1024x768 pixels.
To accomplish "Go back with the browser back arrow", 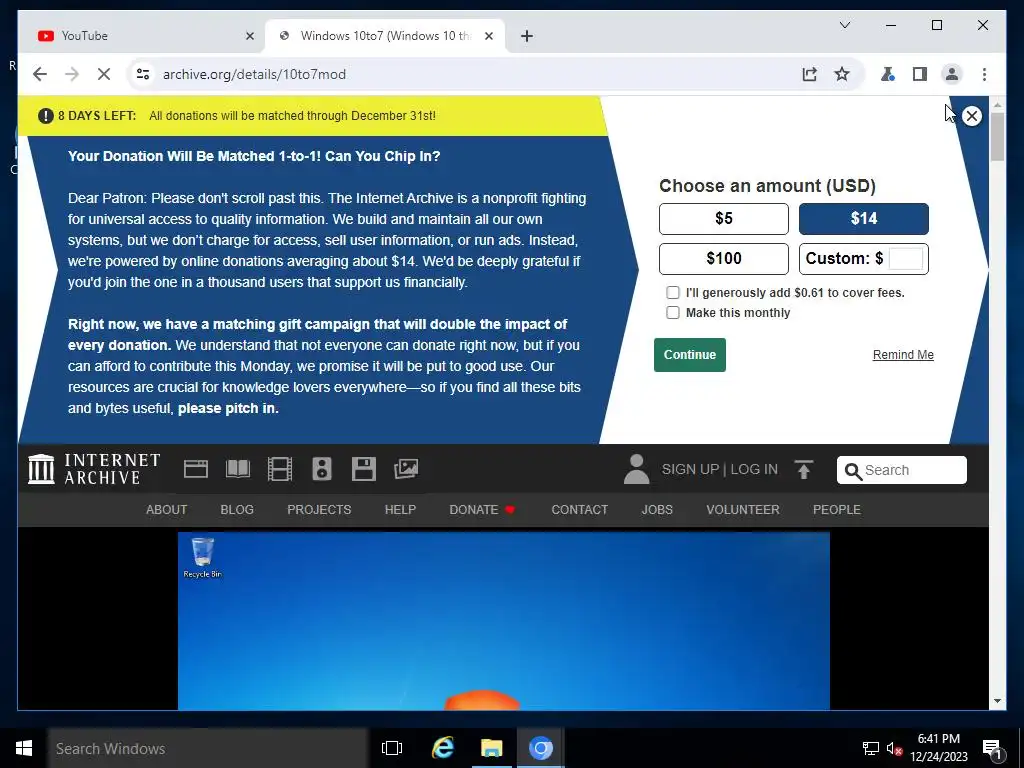I will coord(40,74).
